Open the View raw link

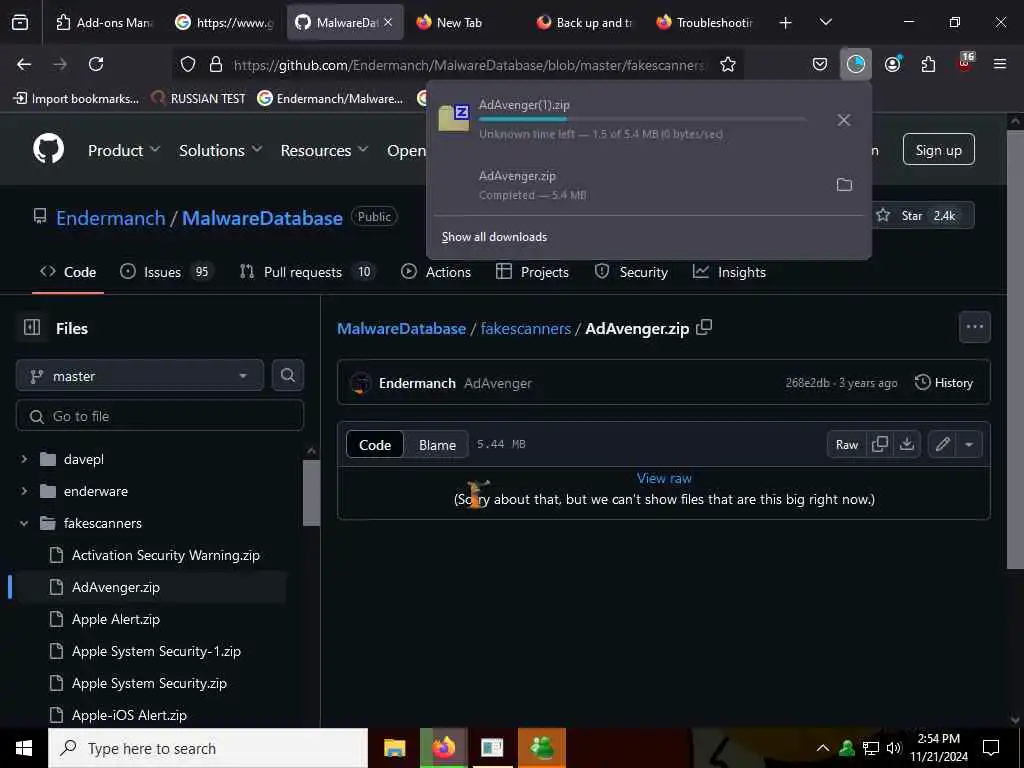pyautogui.click(x=664, y=478)
